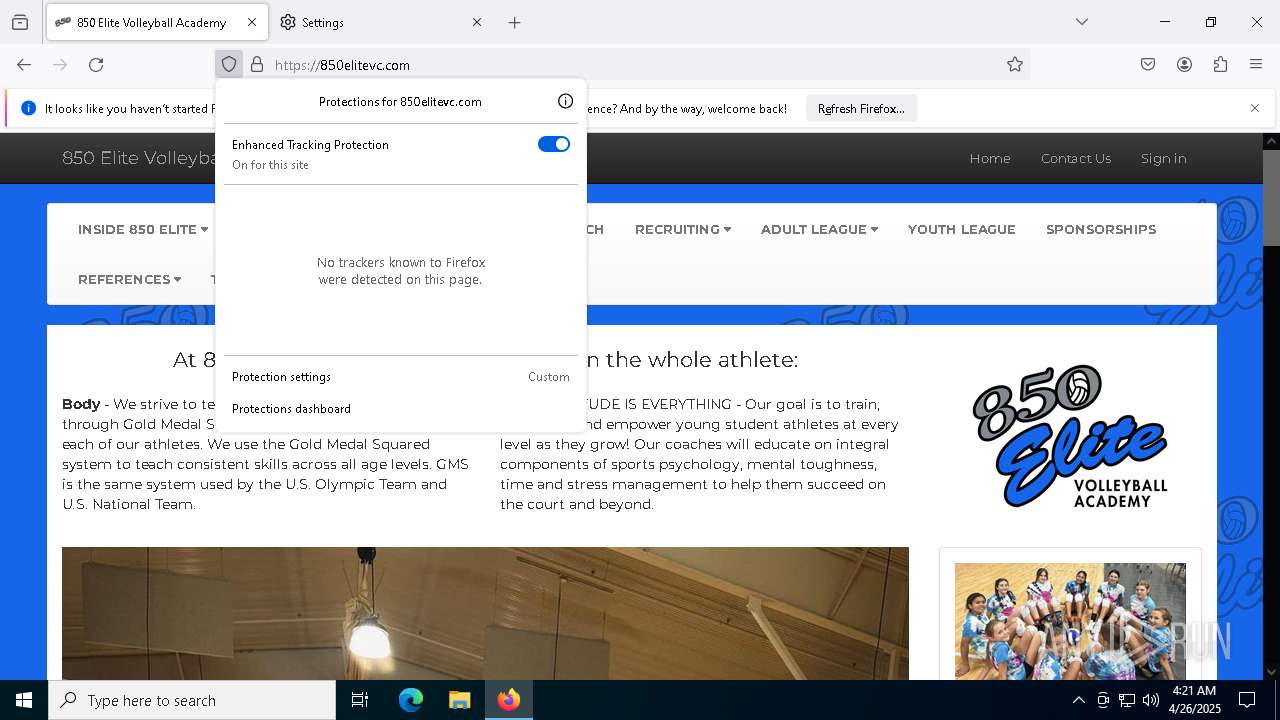Viewport: 1280px width, 720px height.
Task: Expand the RECRUITING dropdown menu
Action: tap(683, 229)
